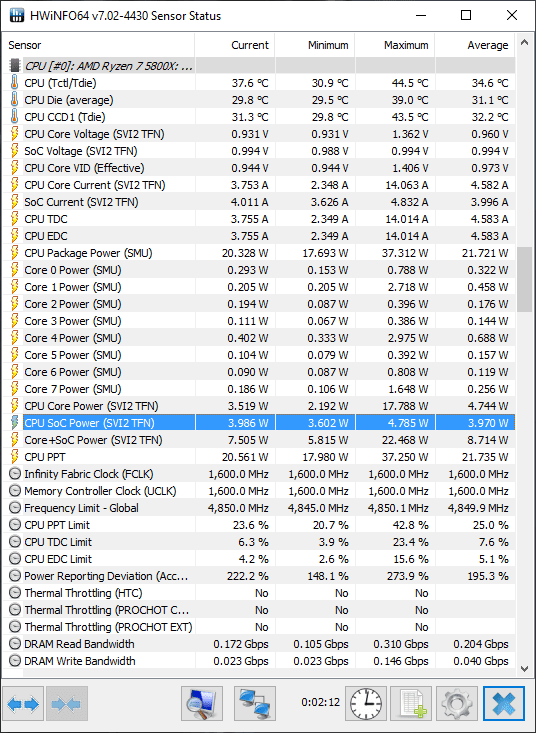Image resolution: width=536 pixels, height=733 pixels.
Task: Click the collapse columns inward-arrows icon
Action: pos(67,703)
